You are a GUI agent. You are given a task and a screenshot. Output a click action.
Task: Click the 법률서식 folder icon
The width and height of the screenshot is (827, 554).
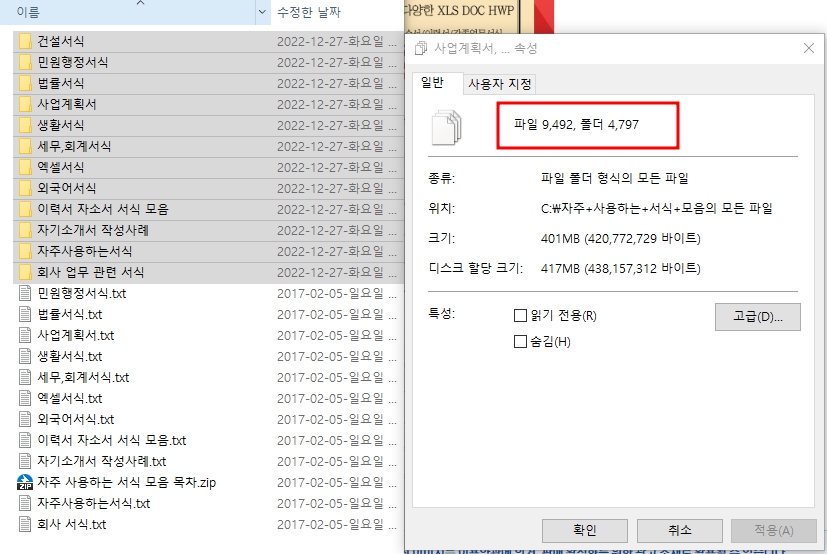point(25,83)
